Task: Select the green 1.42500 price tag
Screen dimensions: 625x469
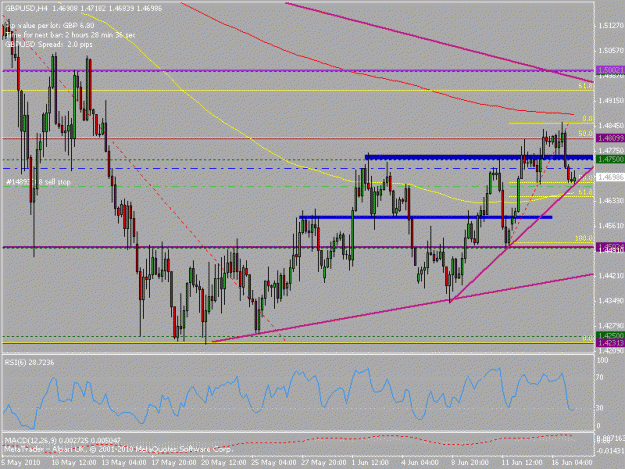Action: click(x=610, y=336)
